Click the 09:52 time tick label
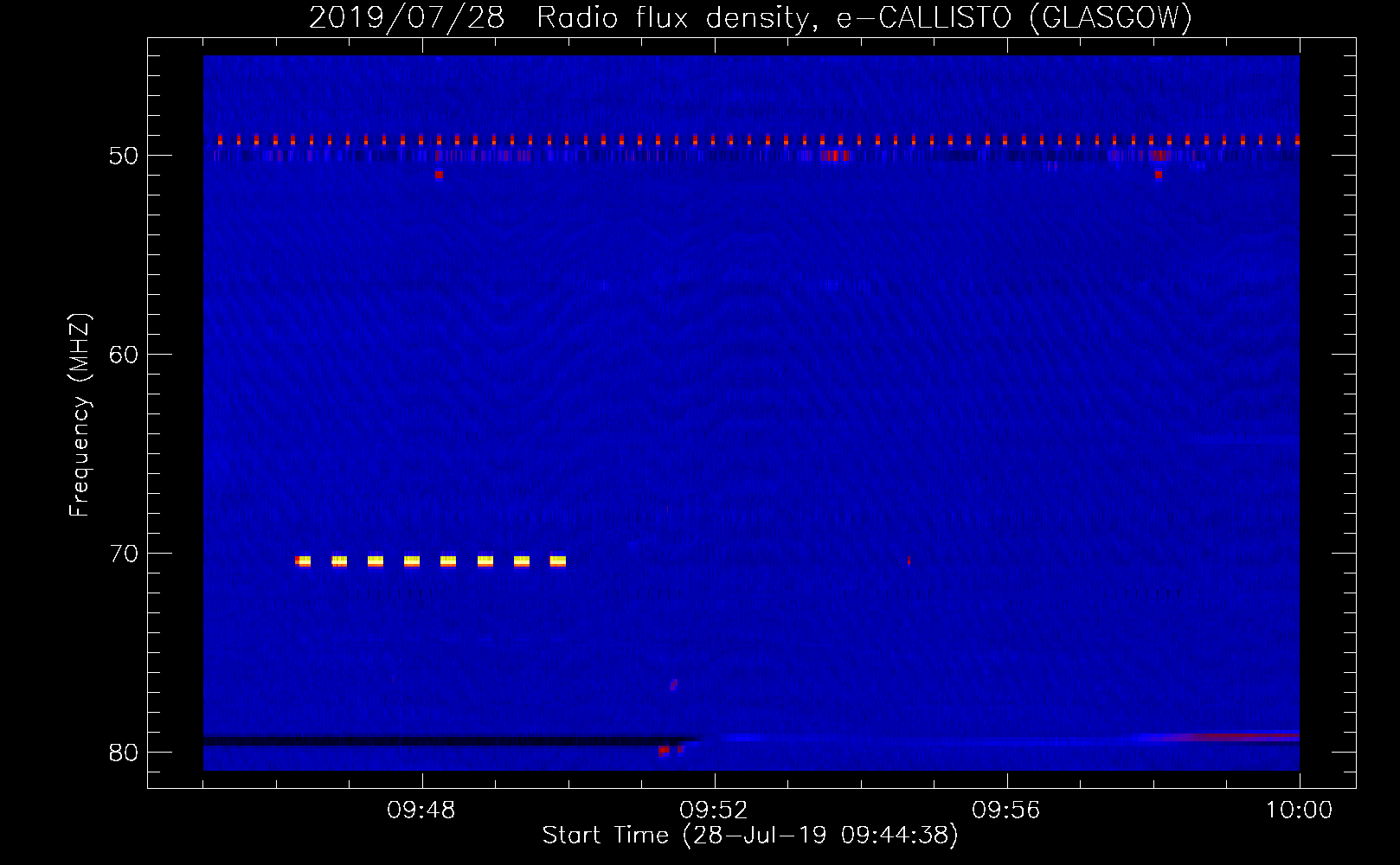 [x=714, y=811]
